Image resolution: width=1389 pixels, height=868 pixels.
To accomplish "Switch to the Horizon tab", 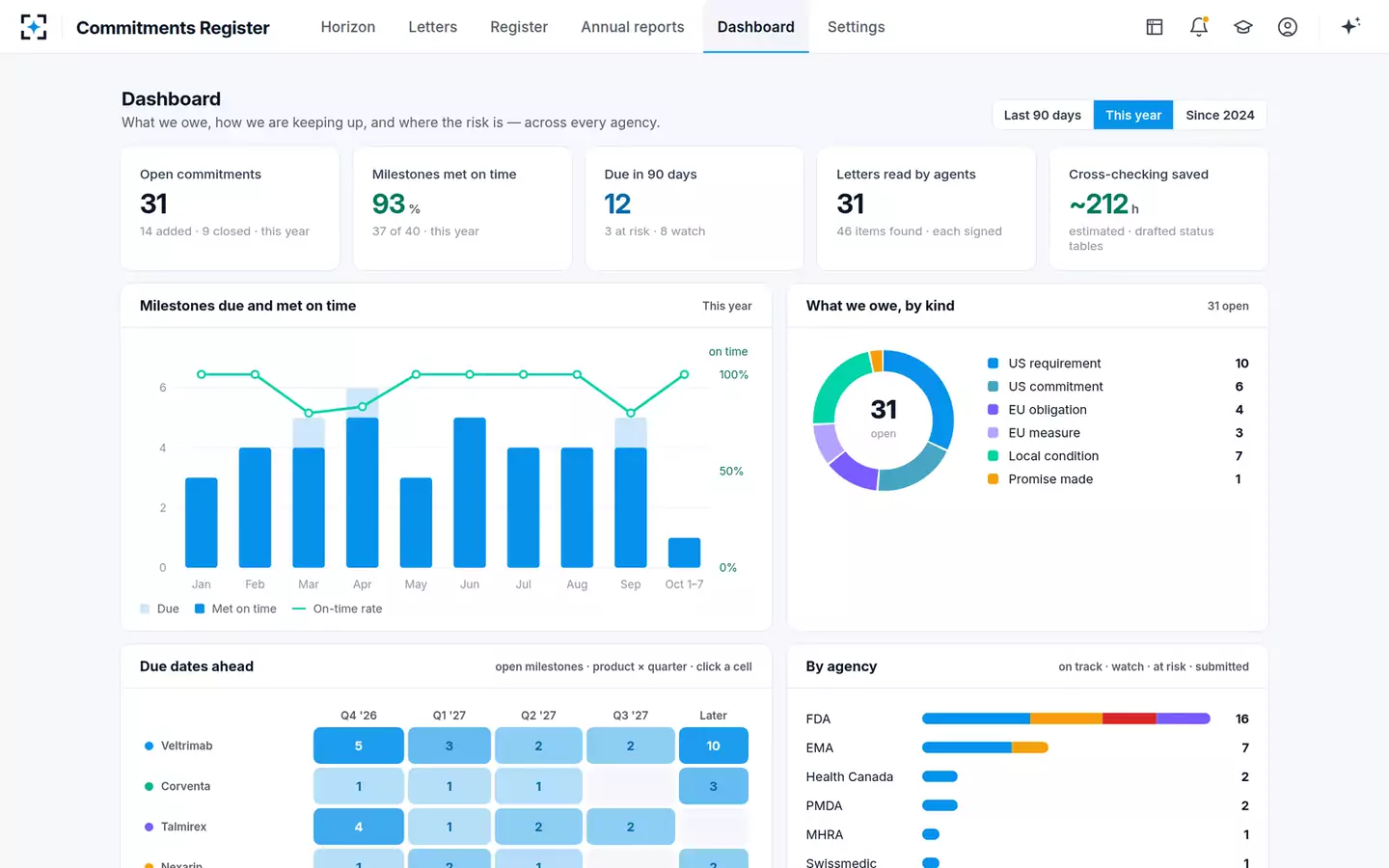I will (348, 27).
